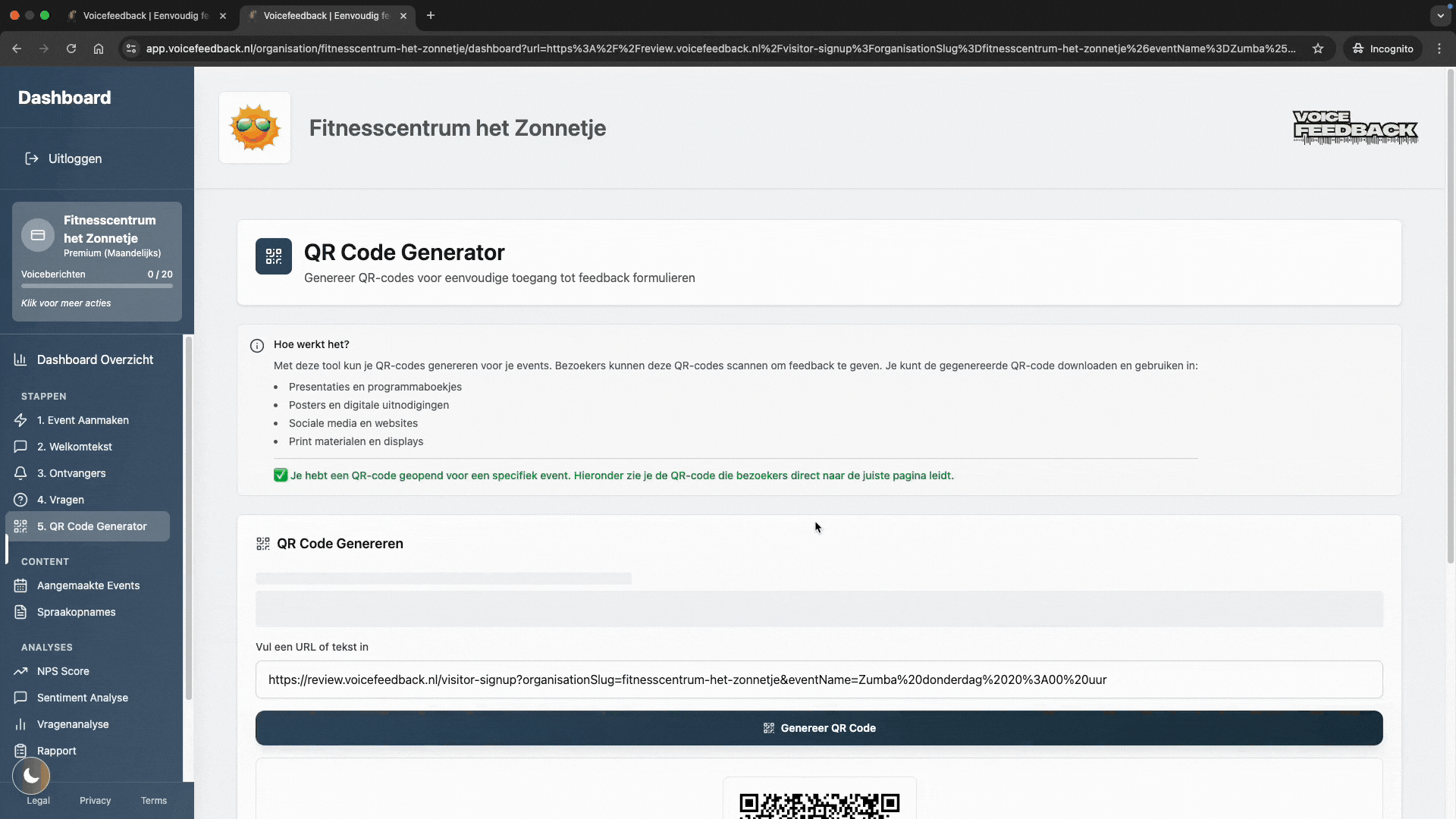Click the Incognito indicator button
The height and width of the screenshot is (819, 1456).
click(x=1383, y=49)
